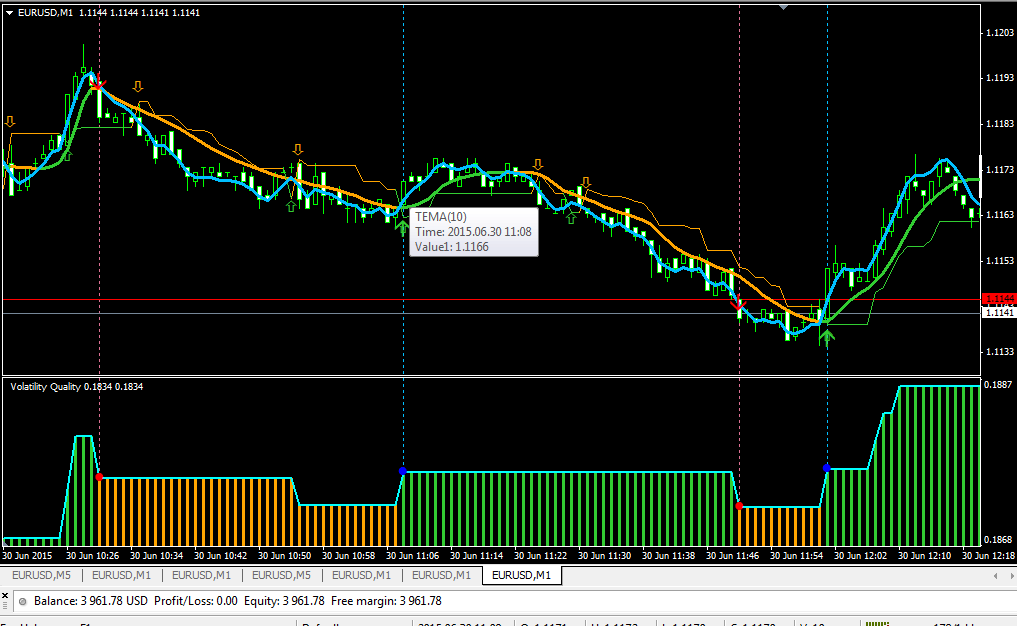Screen dimensions: 1017x626
Task: Switch to the leftmost EURUSD,M5 chart tab
Action: pos(41,575)
